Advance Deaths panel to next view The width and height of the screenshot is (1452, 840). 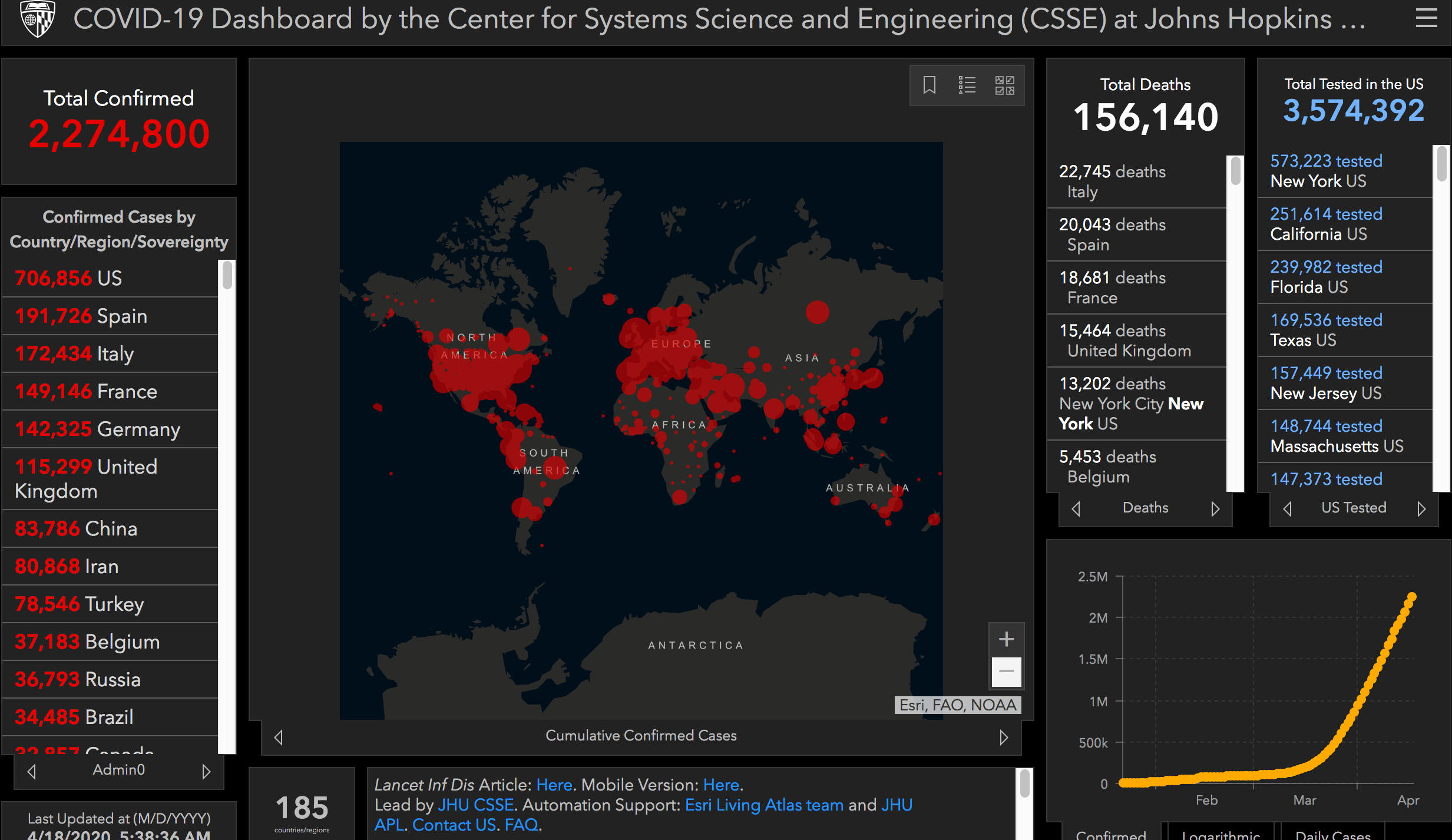pos(1215,508)
